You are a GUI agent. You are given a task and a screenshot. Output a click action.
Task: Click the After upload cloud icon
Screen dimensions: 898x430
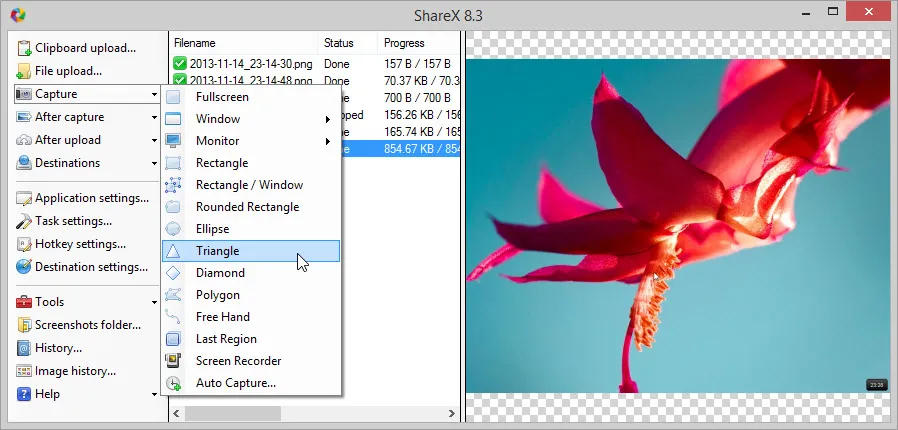click(x=23, y=140)
